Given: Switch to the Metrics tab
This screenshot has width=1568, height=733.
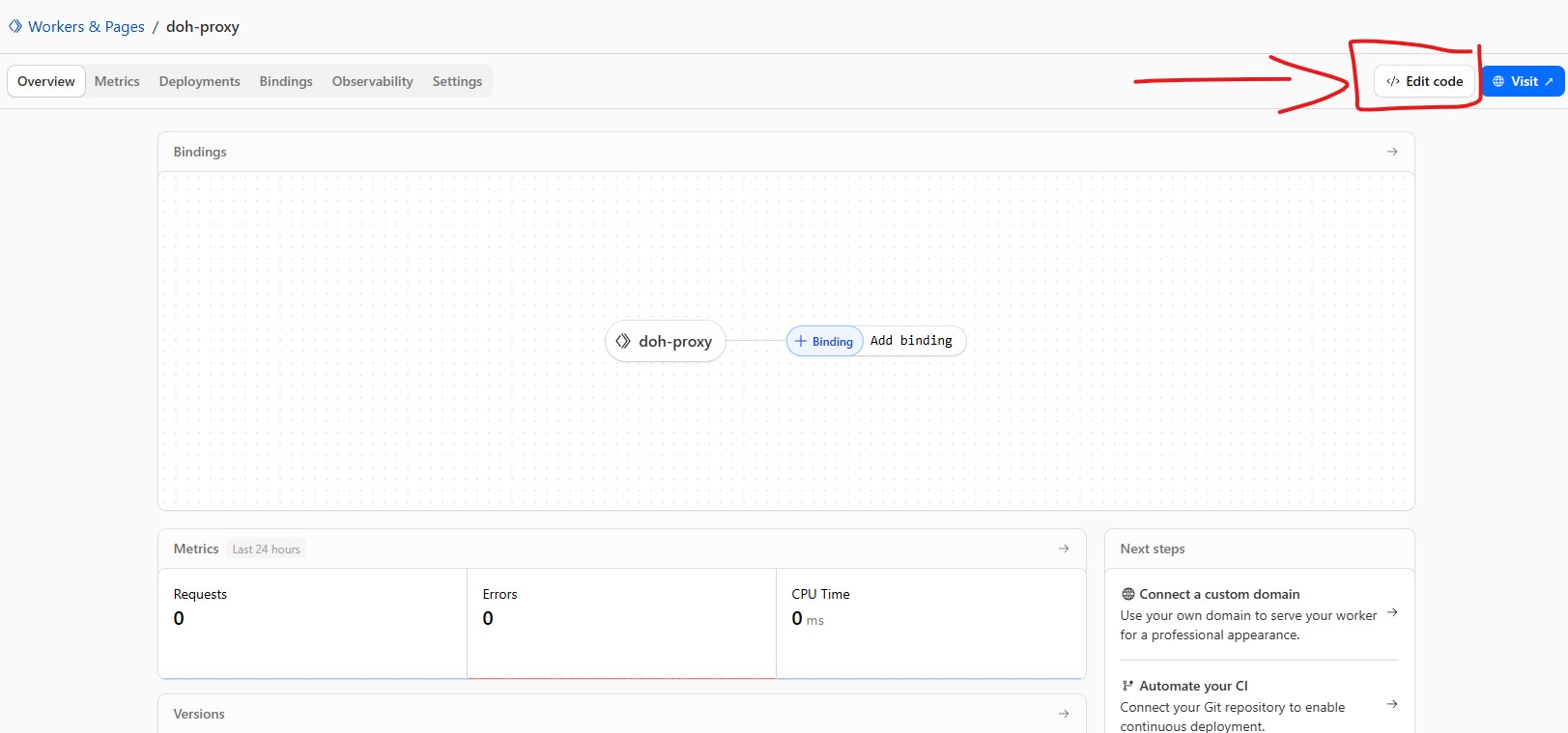Looking at the screenshot, I should (x=117, y=82).
